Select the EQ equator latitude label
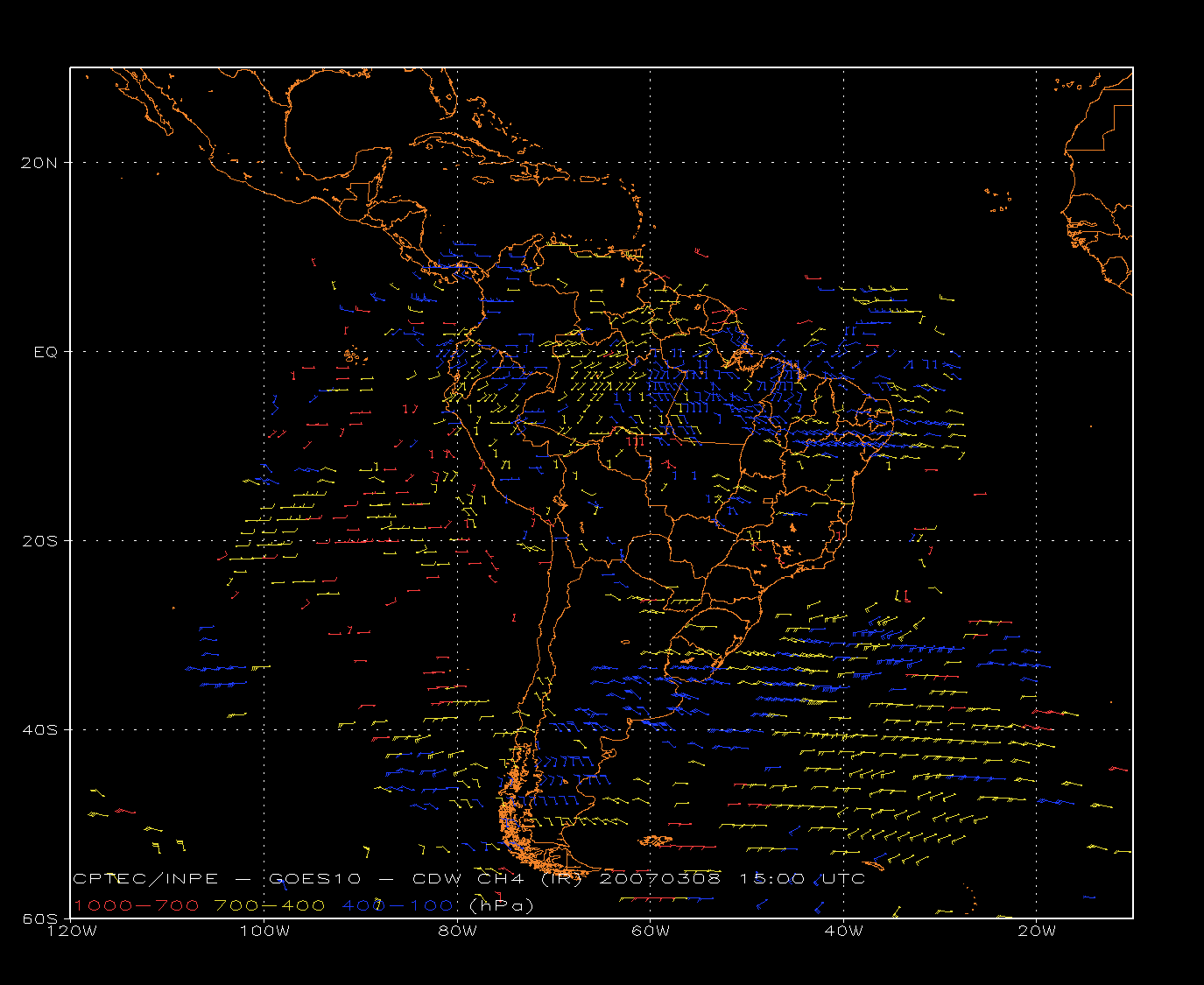Image resolution: width=1204 pixels, height=985 pixels. click(x=46, y=352)
